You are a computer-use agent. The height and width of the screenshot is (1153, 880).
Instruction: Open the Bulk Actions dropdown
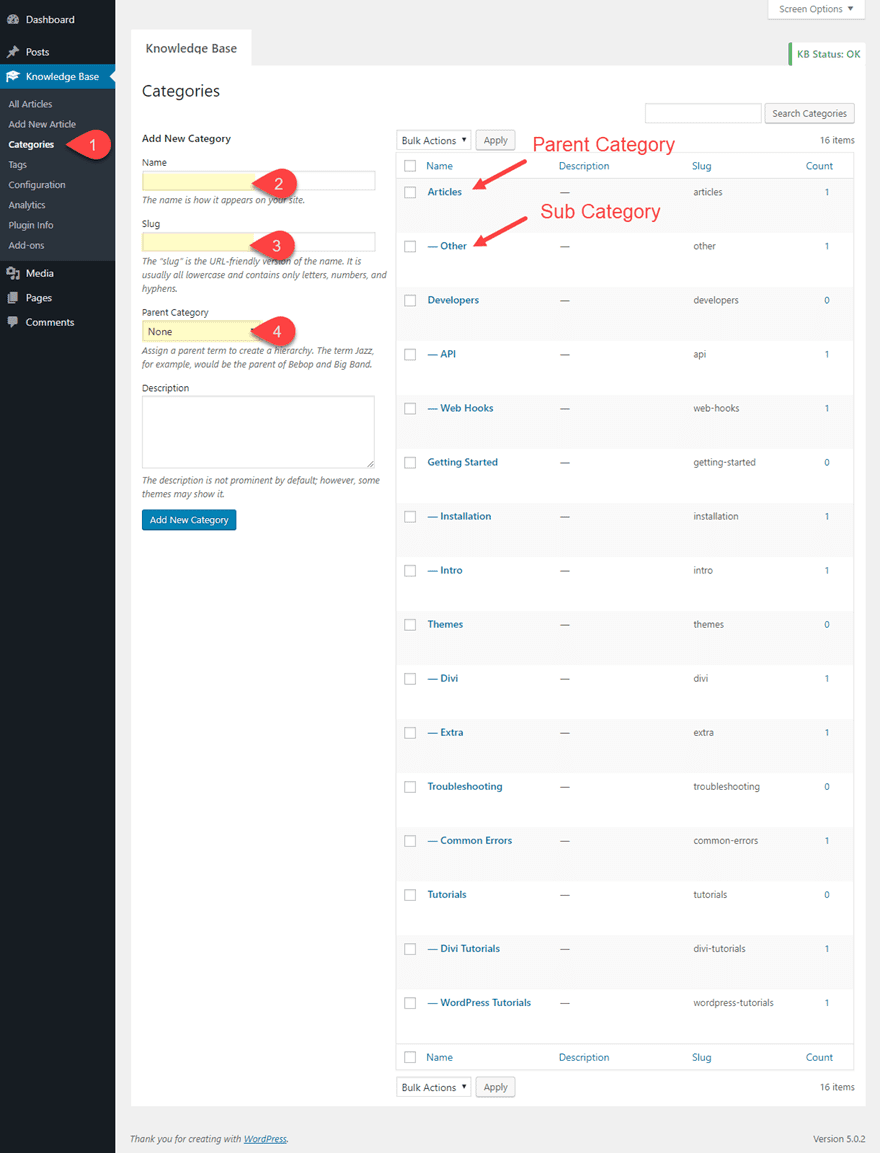433,140
